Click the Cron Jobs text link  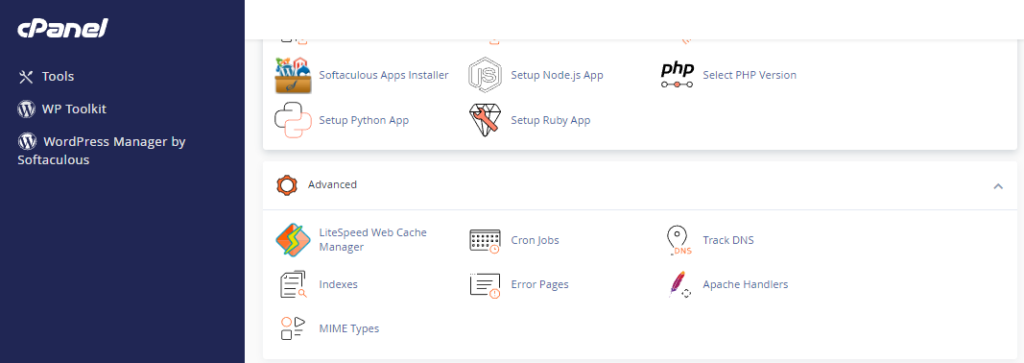(535, 240)
